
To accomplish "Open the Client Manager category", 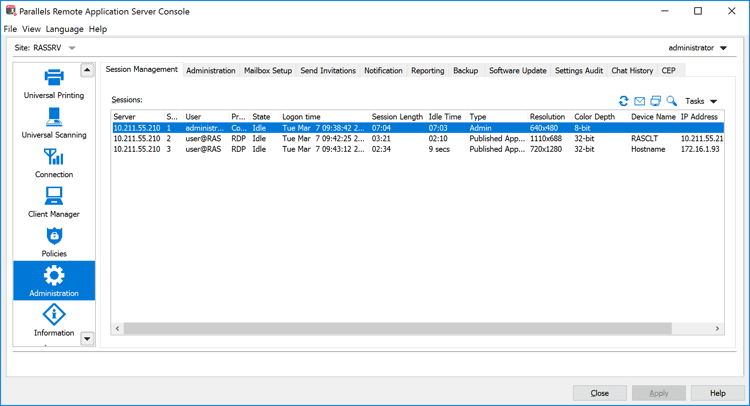I will pyautogui.click(x=54, y=202).
